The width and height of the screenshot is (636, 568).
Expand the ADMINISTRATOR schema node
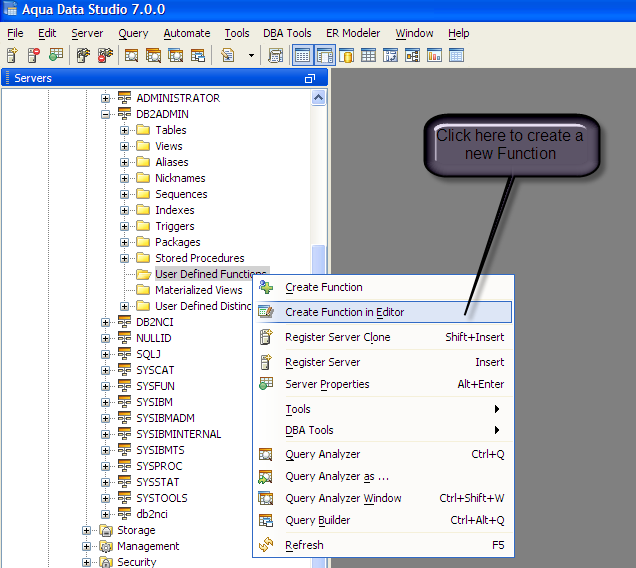(x=105, y=99)
